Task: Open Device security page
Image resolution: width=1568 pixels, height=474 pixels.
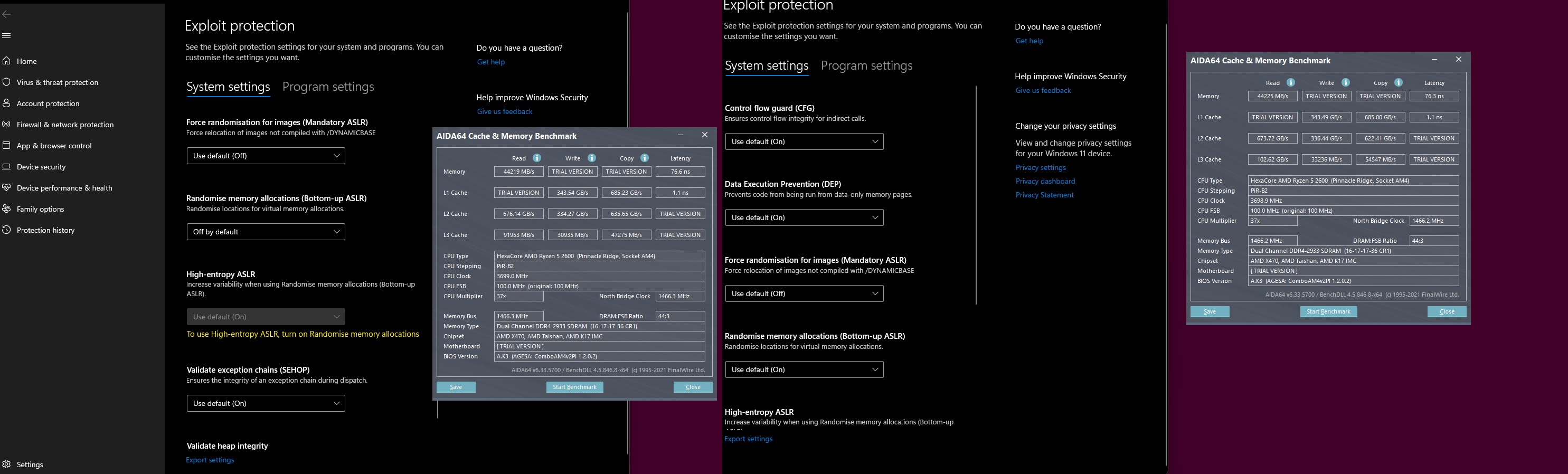Action: point(41,167)
